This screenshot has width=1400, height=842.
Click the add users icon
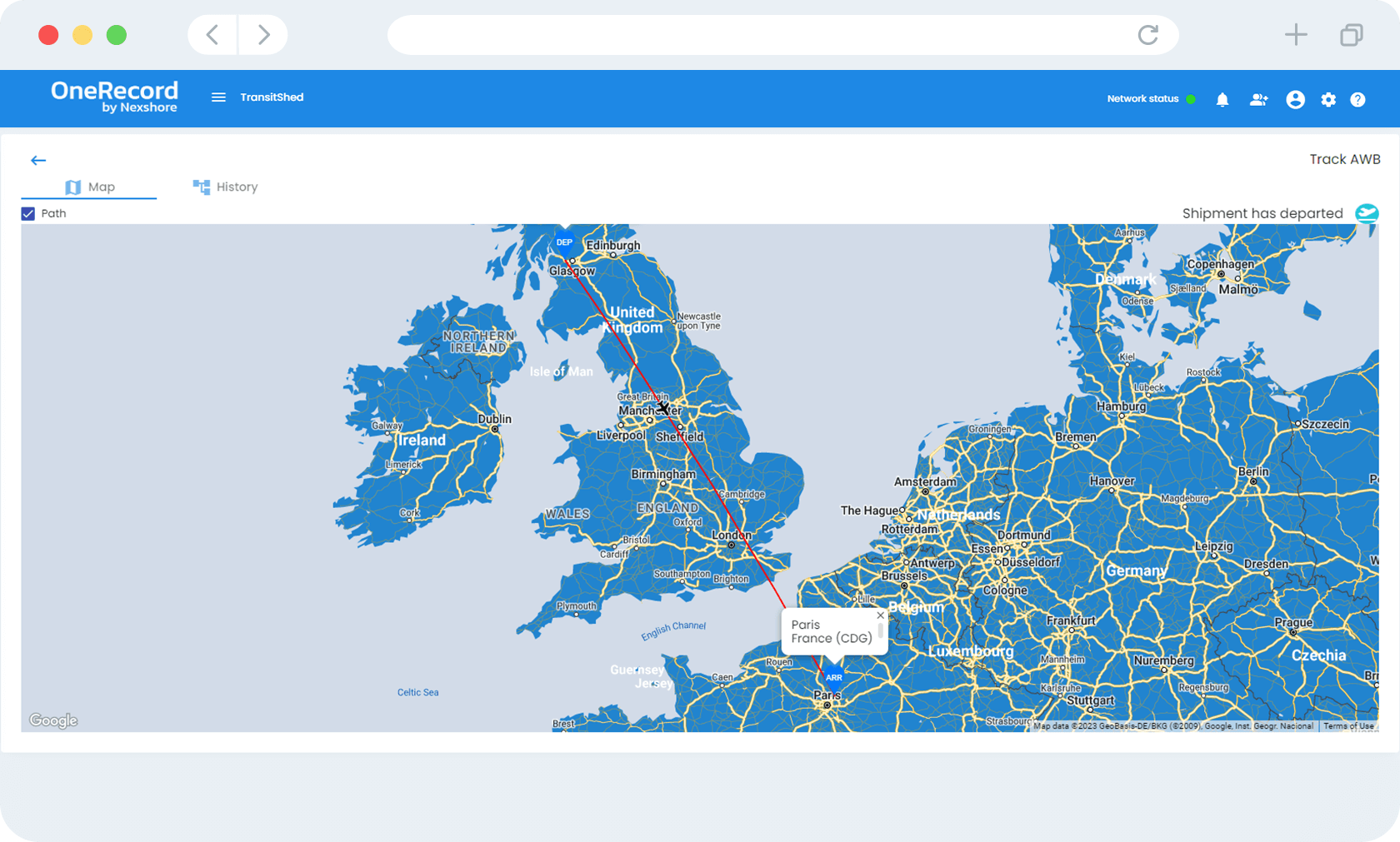click(1258, 100)
